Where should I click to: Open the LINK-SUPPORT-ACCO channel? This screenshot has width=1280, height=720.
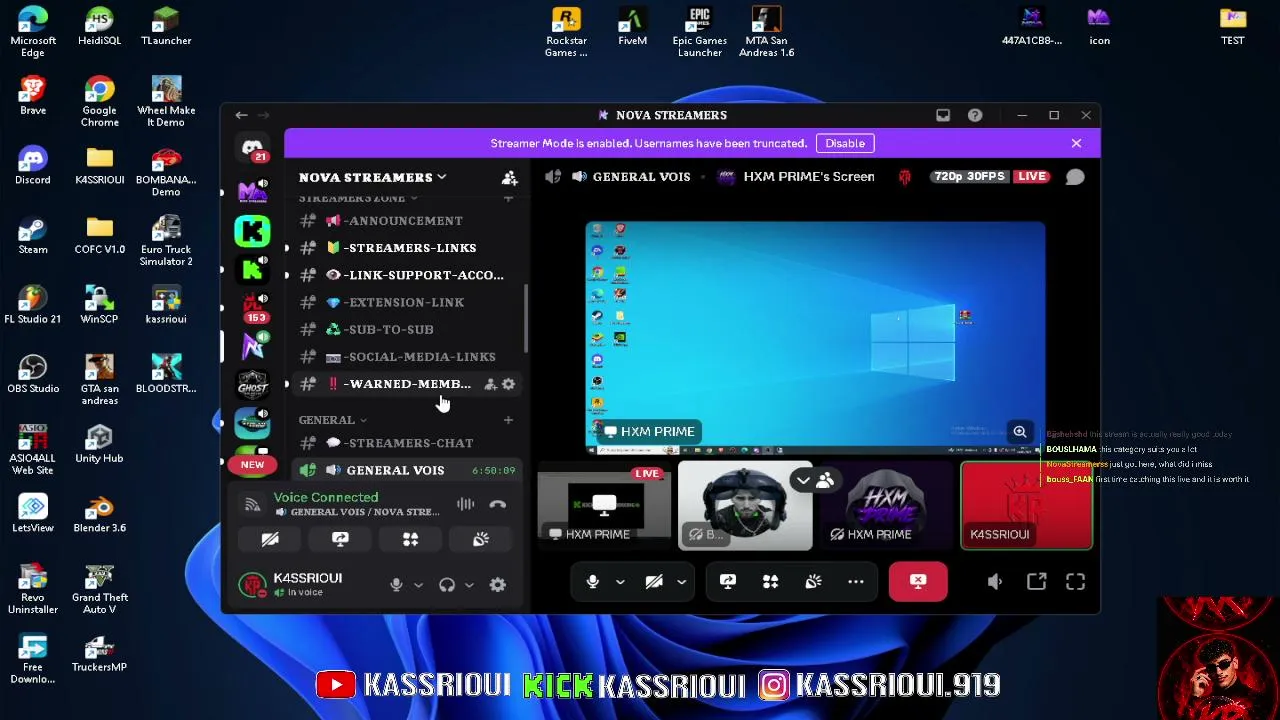click(x=406, y=275)
